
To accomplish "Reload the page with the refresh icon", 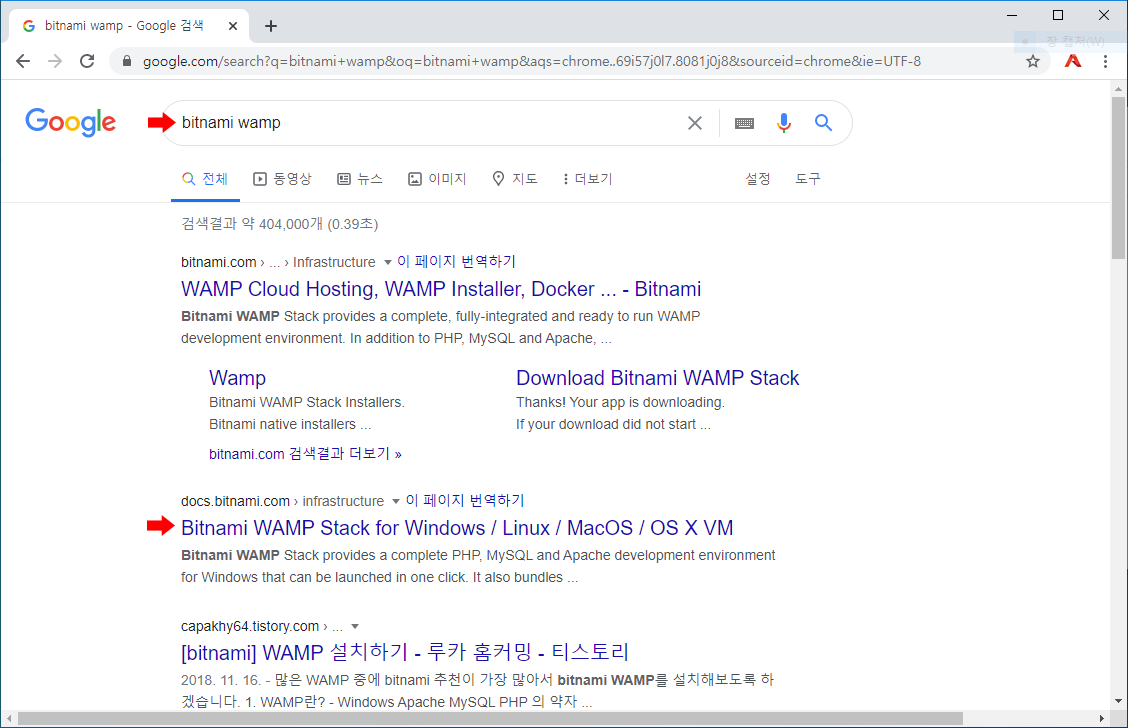I will (x=87, y=61).
